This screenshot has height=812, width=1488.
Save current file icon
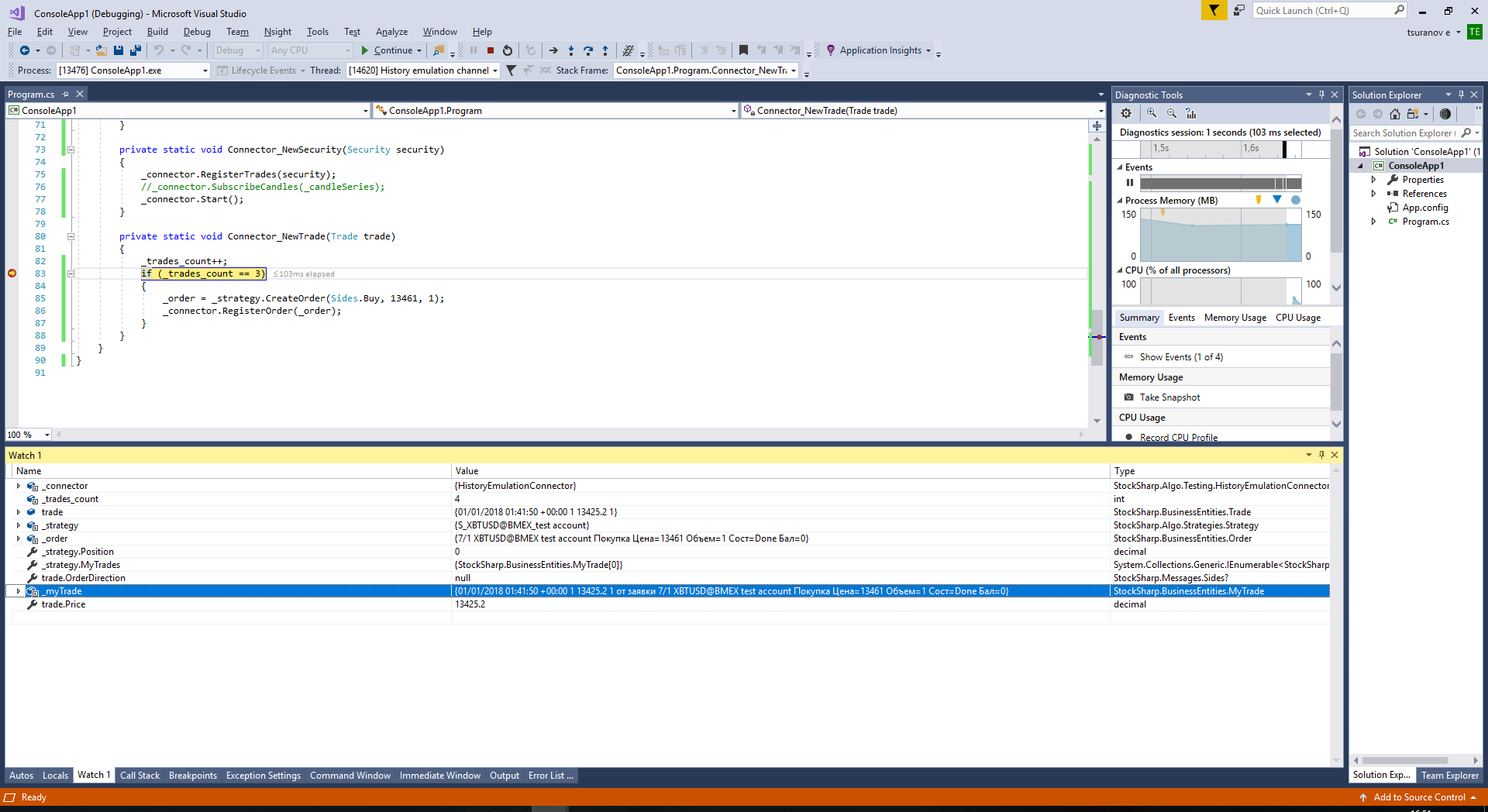point(119,50)
